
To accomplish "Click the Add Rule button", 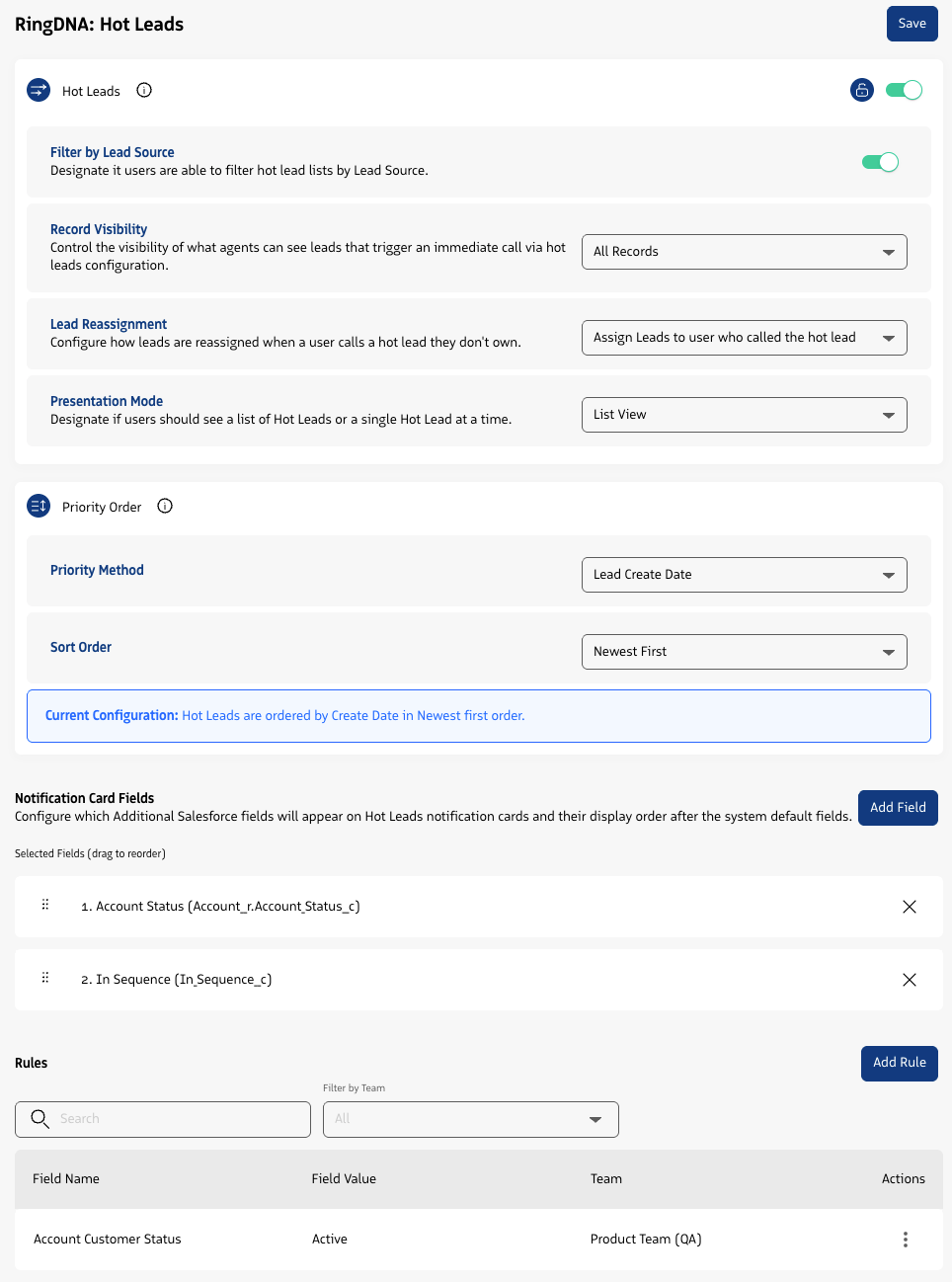I will tap(900, 1063).
